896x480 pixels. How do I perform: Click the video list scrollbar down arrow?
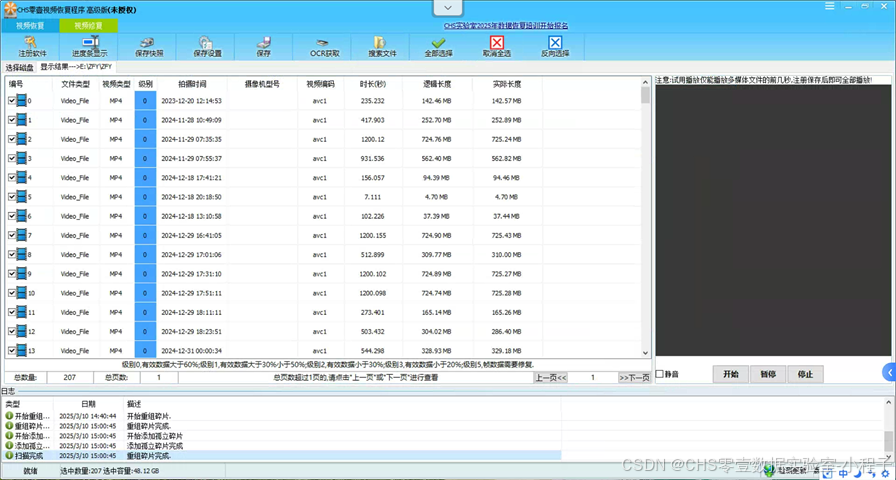point(645,353)
